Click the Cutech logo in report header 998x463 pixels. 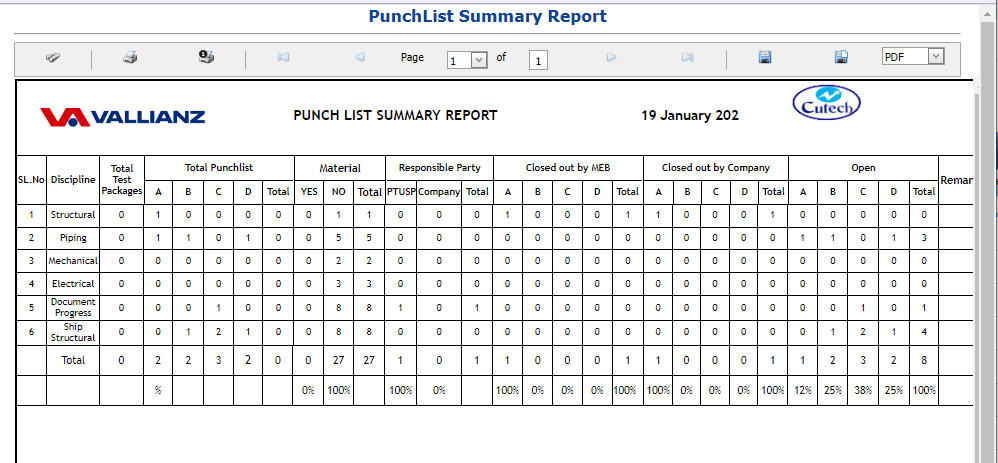826,103
